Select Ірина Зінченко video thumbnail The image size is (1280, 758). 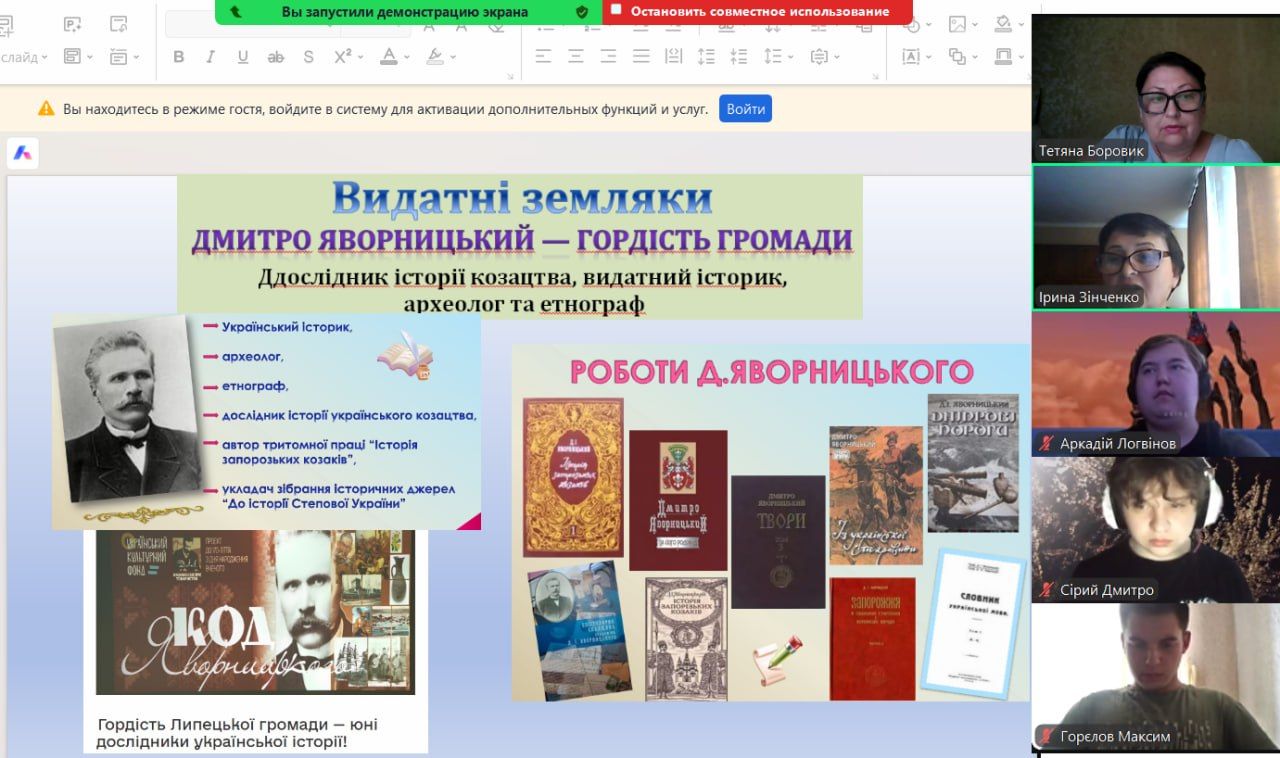click(1155, 237)
